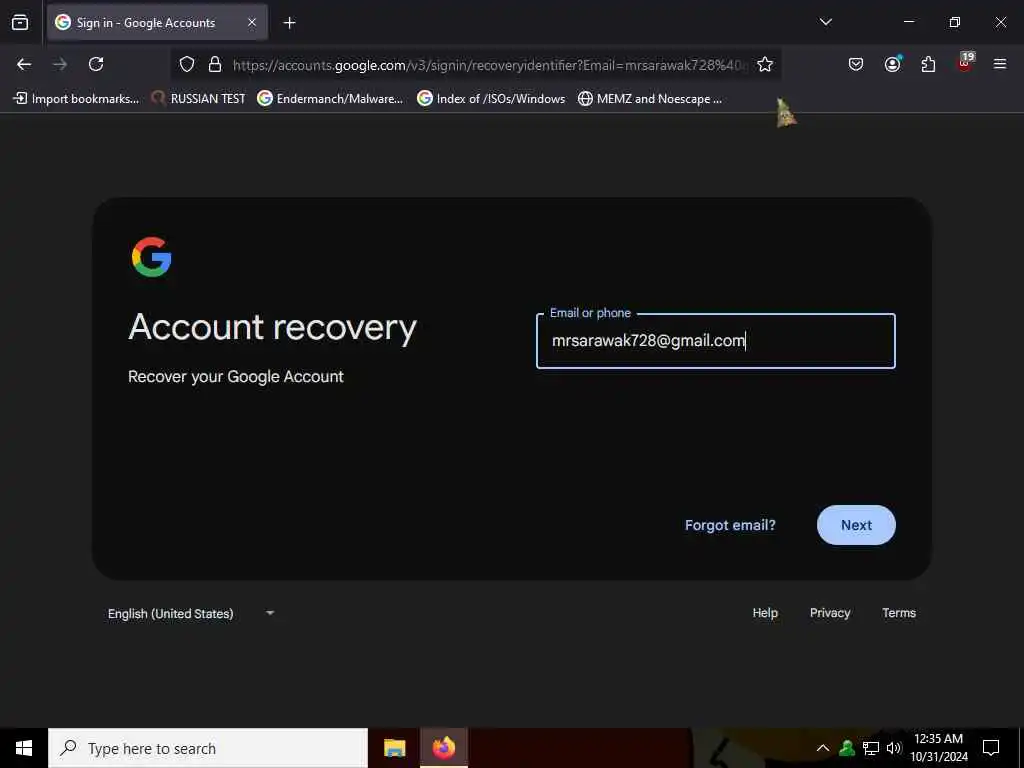Open File Explorer from taskbar
Viewport: 1024px width, 768px height.
[394, 748]
